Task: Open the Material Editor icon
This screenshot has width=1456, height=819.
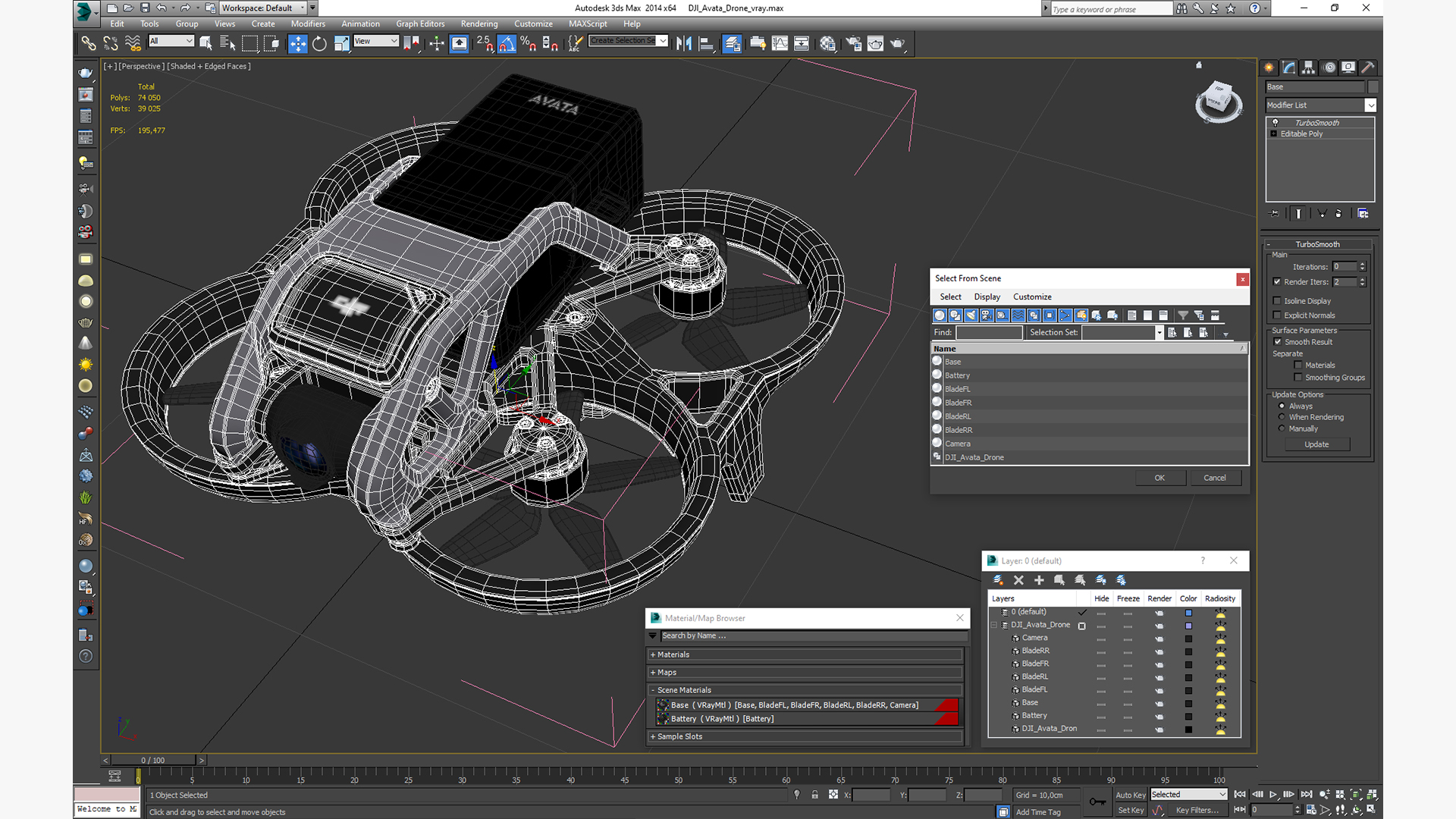Action: 827,43
